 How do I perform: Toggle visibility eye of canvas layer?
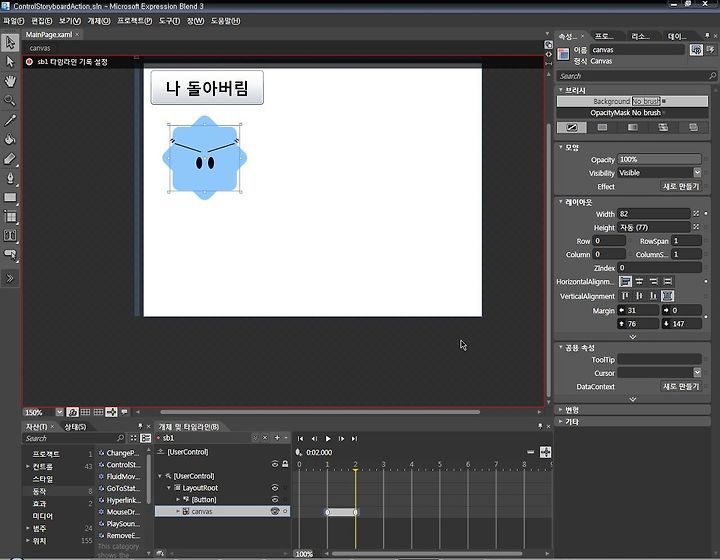click(275, 511)
